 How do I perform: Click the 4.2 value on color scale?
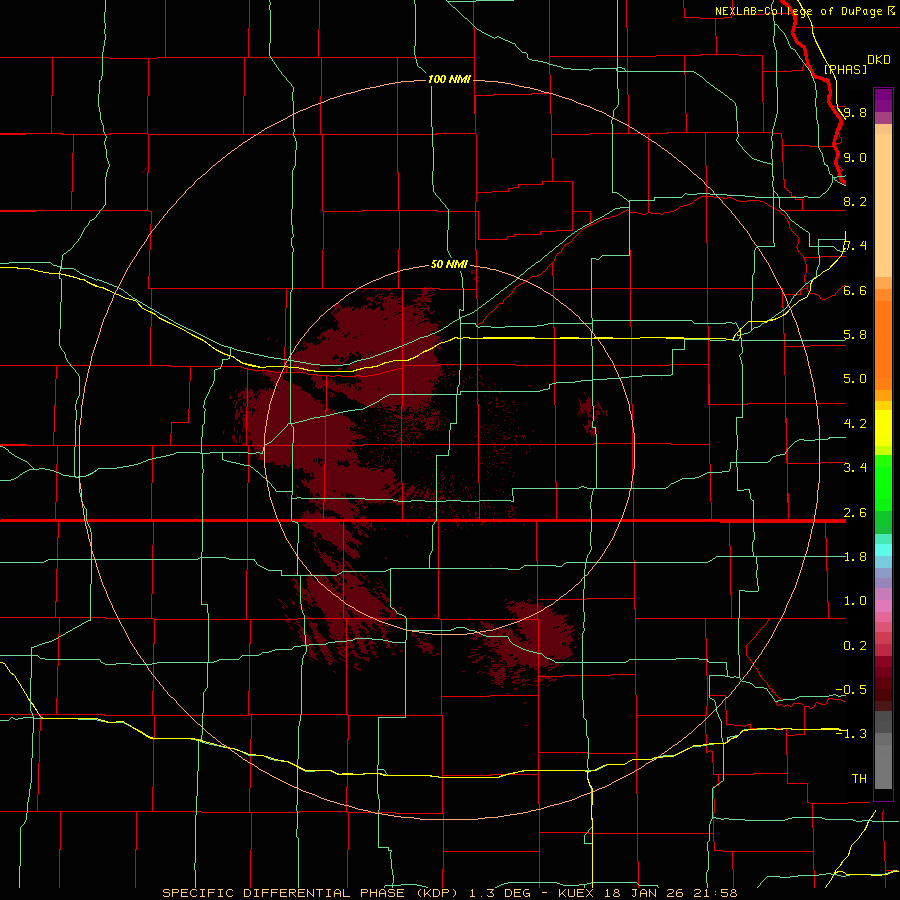point(855,424)
